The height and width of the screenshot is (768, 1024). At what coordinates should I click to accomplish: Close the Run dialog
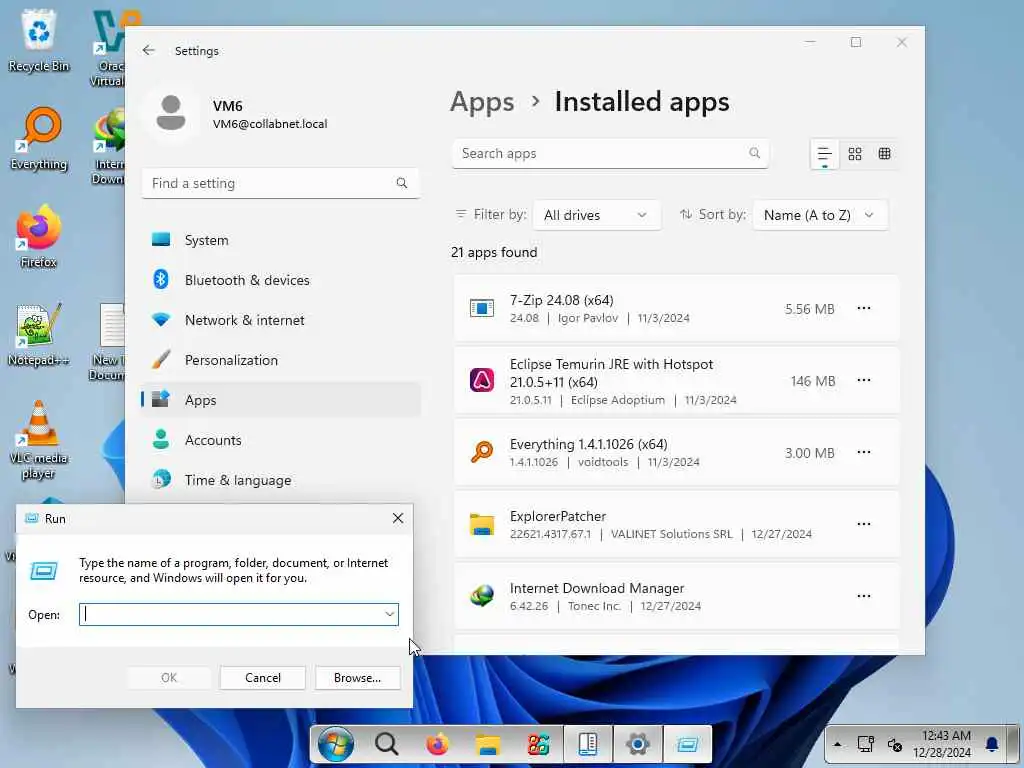pos(398,518)
